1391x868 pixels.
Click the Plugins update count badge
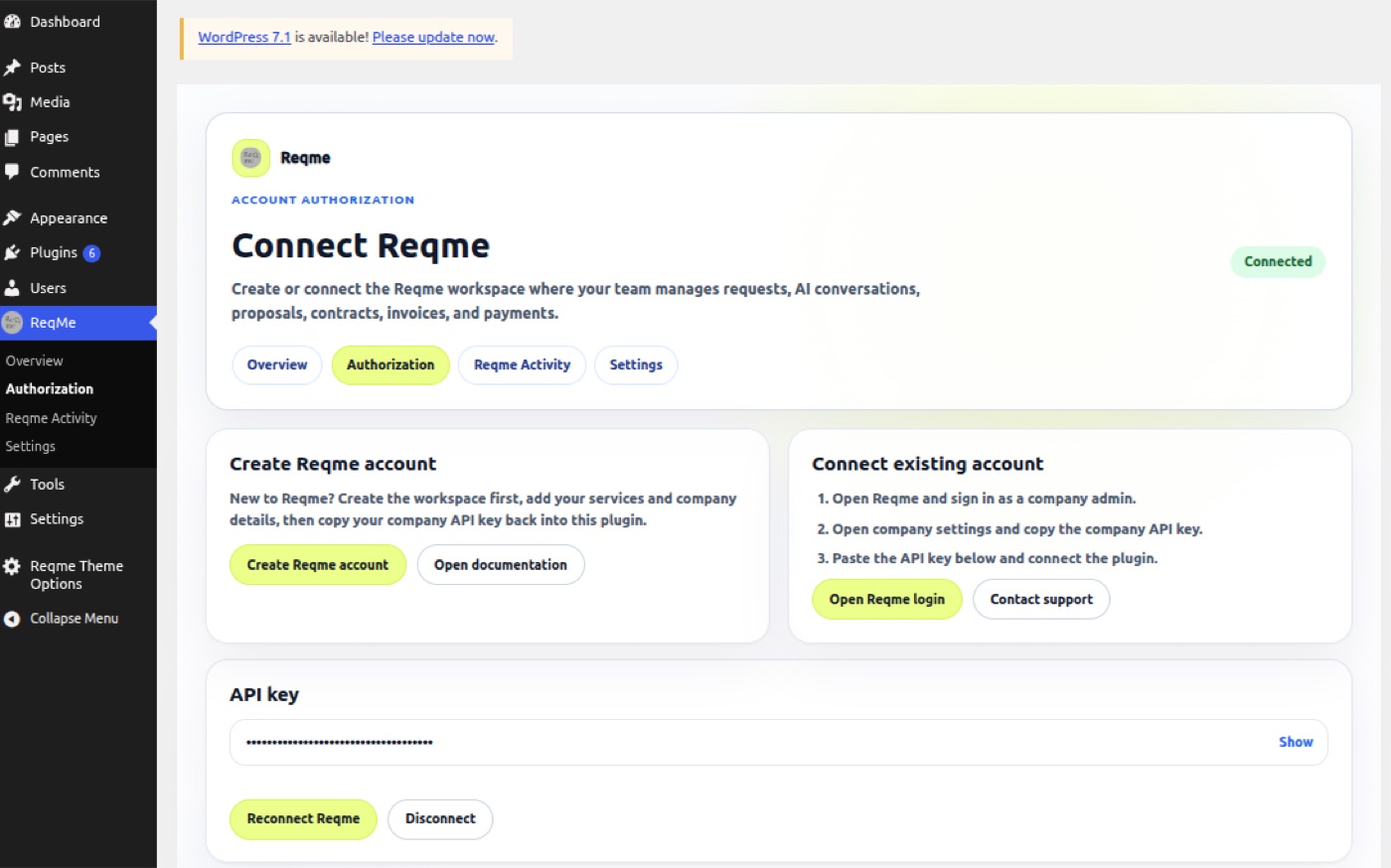coord(91,253)
